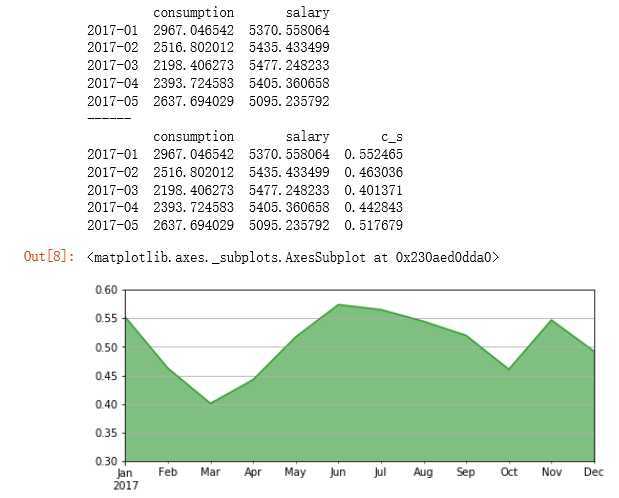Screen dimensions: 619x498
Task: Click the consumption header in the first table
Action: pyautogui.click(x=193, y=13)
